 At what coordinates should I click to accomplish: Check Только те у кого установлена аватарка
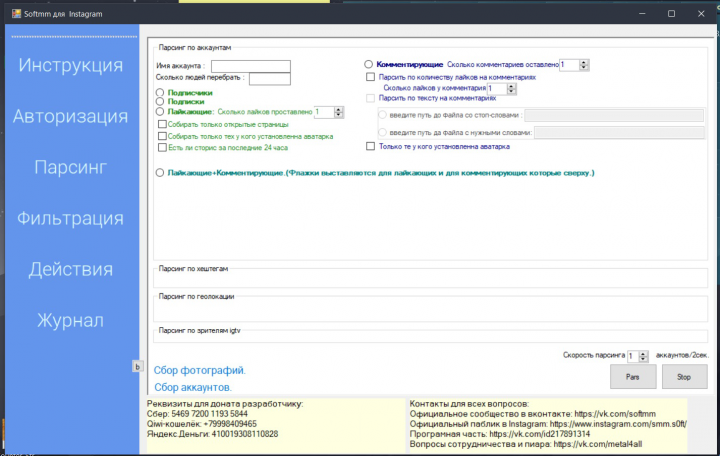tap(371, 146)
